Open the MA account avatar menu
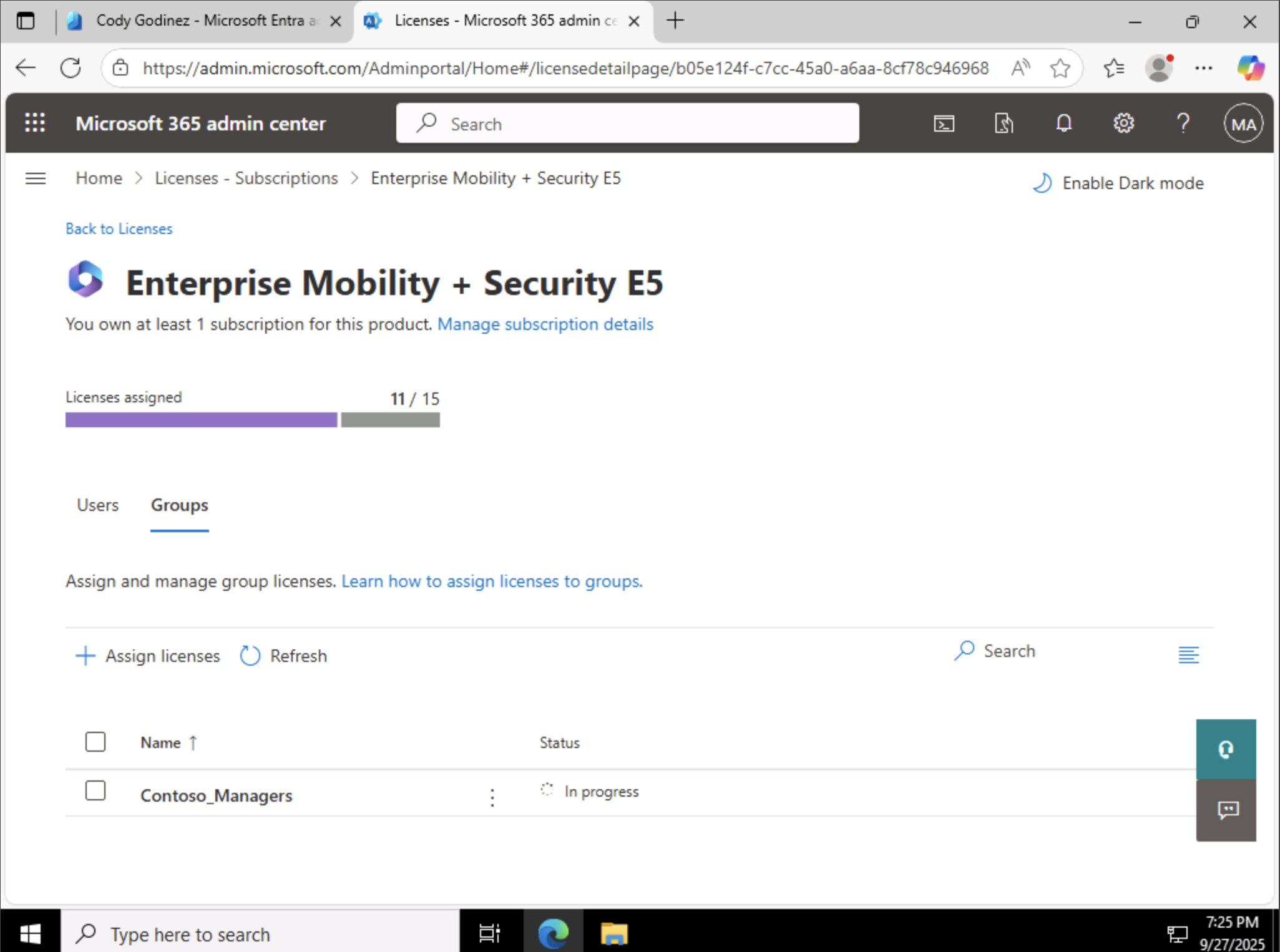Viewport: 1280px width, 952px height. pos(1243,124)
